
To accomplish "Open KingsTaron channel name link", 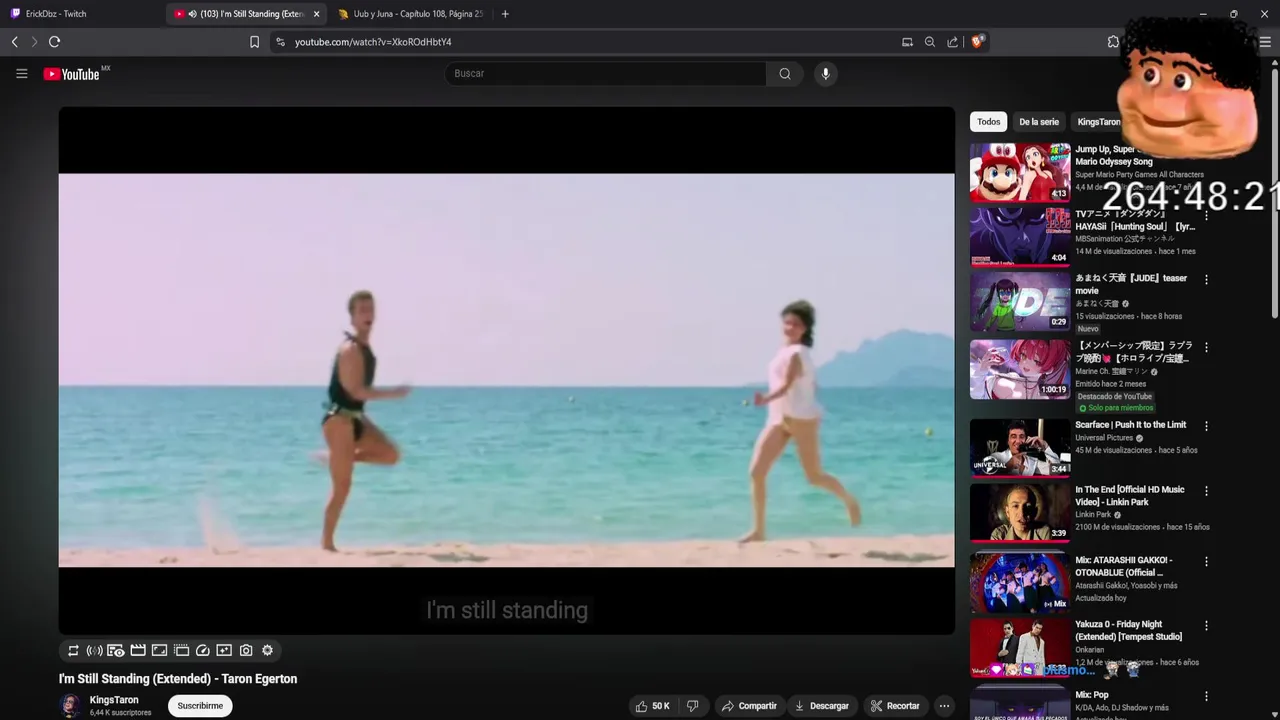I will tap(114, 700).
